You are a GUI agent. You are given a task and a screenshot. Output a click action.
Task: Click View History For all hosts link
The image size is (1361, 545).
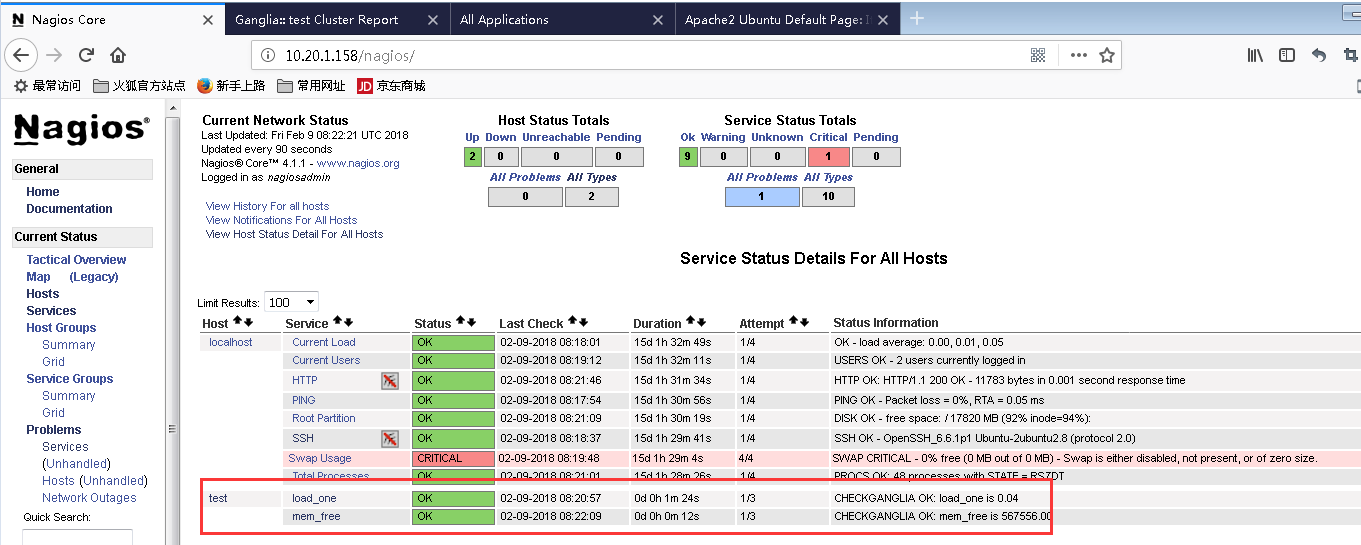click(267, 206)
